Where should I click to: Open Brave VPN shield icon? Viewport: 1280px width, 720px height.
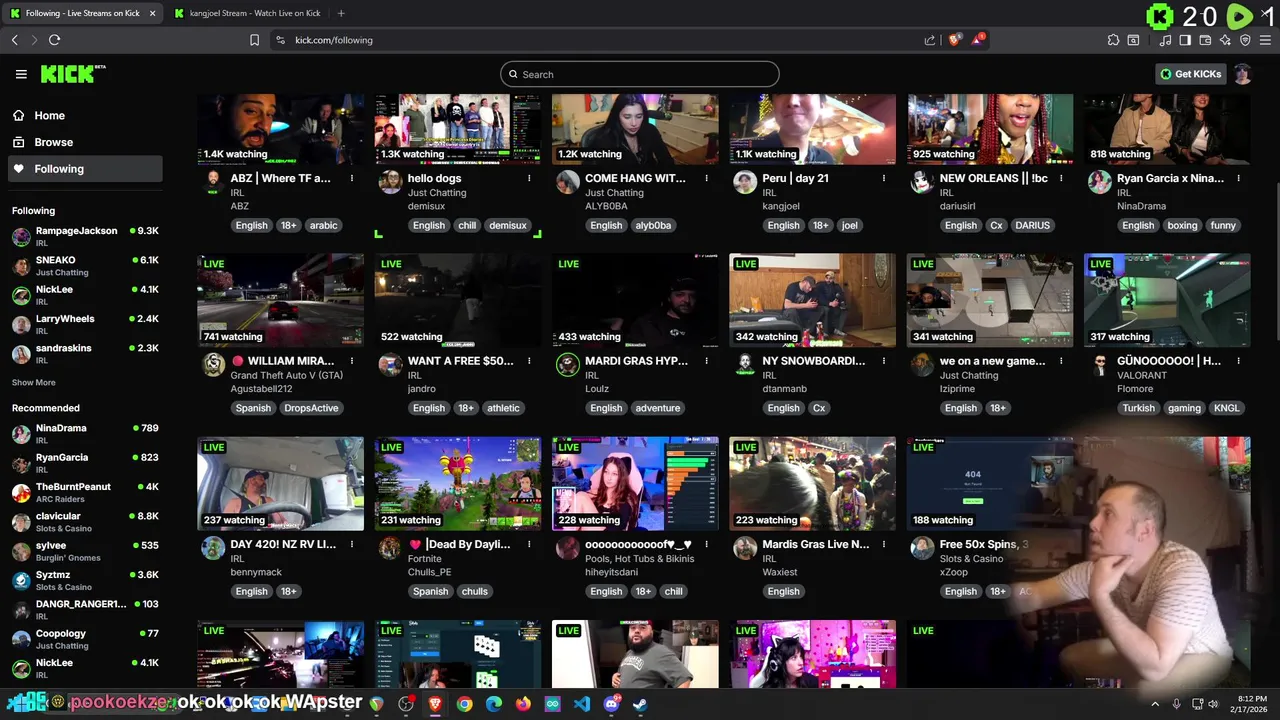1245,40
